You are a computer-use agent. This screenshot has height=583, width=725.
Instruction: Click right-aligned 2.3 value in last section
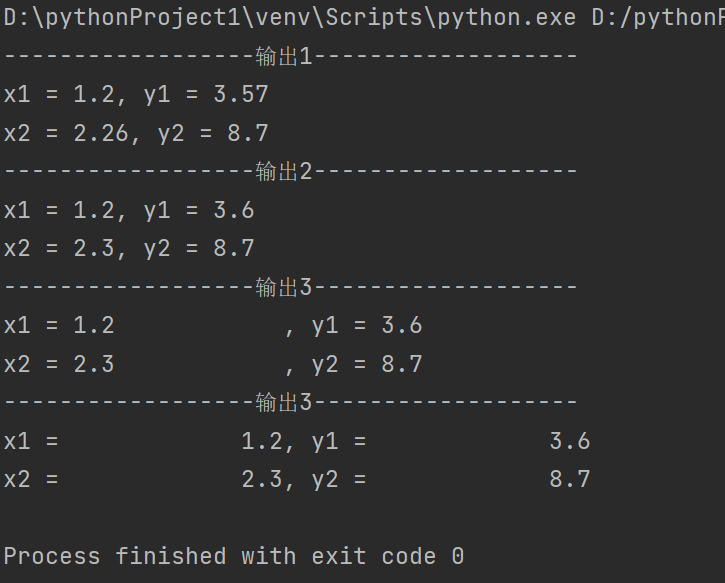pos(261,479)
